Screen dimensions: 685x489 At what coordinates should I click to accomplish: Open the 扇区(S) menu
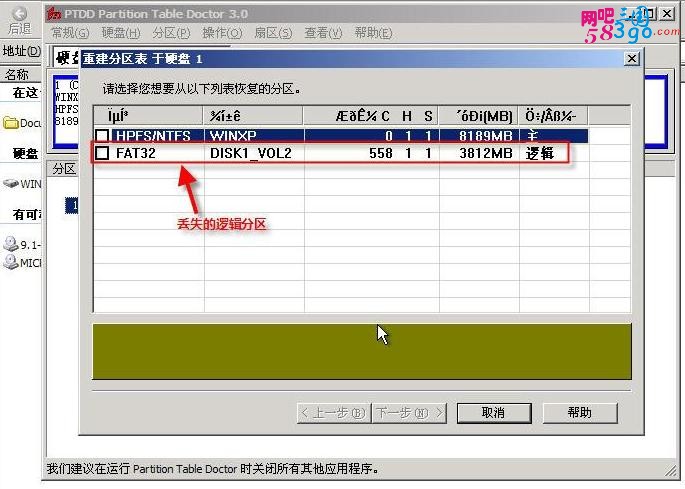pos(273,33)
